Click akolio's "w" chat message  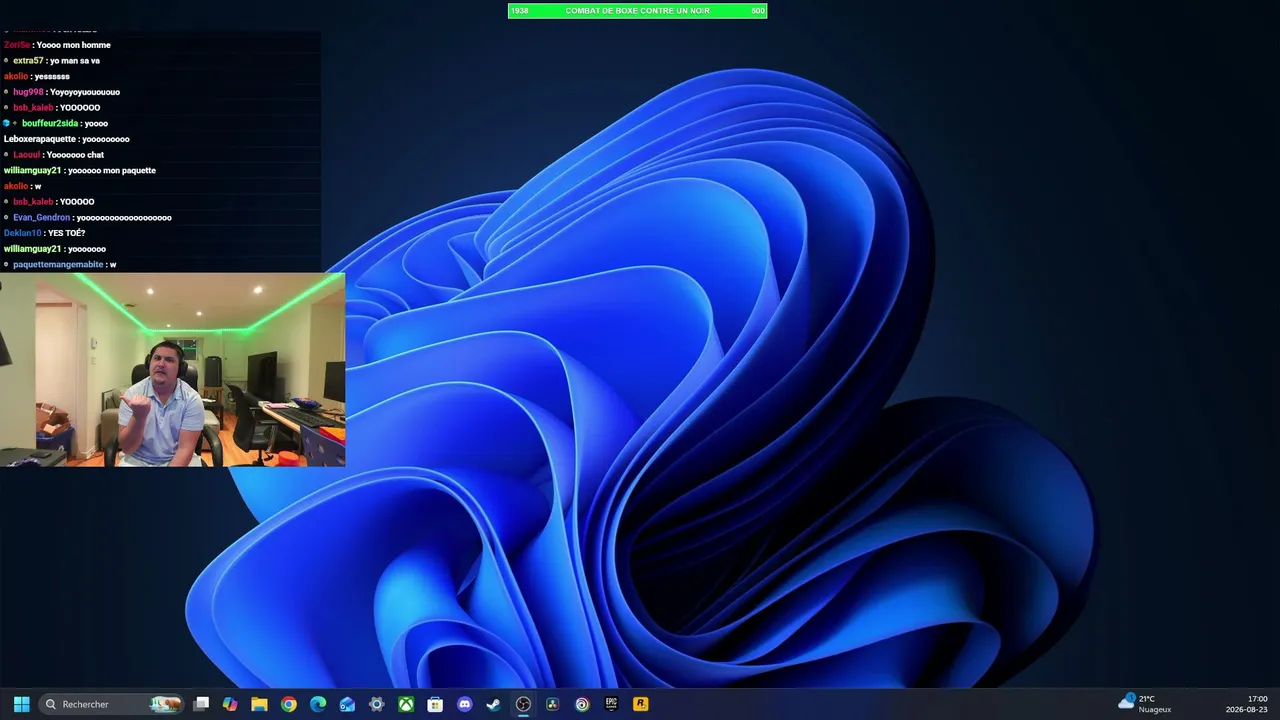tap(22, 186)
